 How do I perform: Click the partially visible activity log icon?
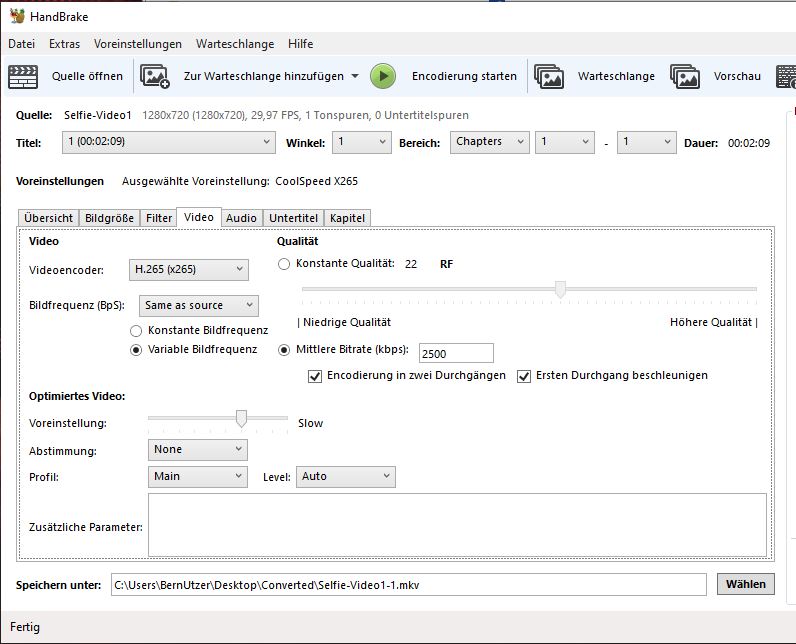pyautogui.click(x=786, y=77)
